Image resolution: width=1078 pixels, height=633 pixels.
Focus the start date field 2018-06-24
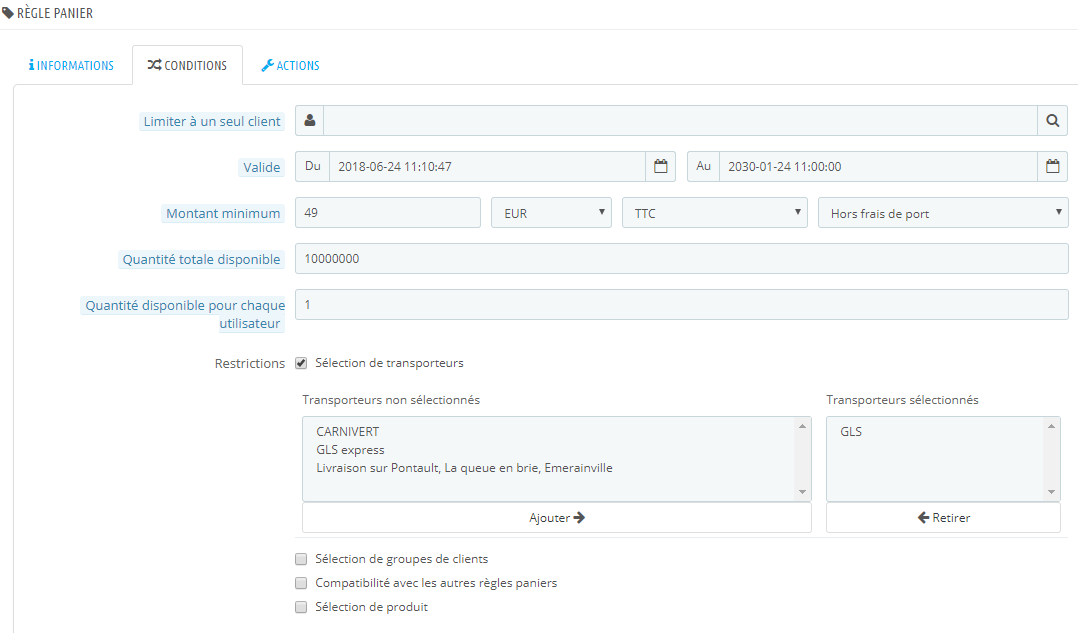click(487, 166)
